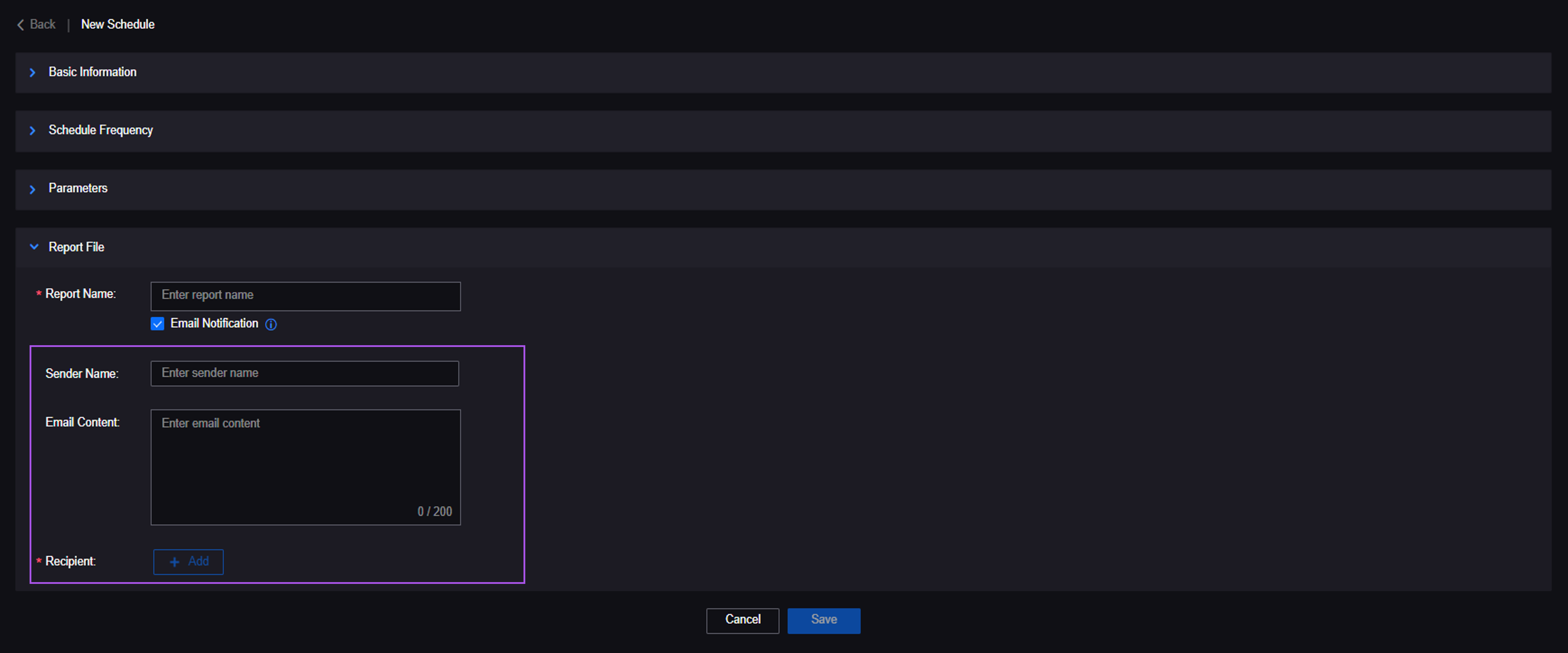Click the Parameters header title
Image resolution: width=1568 pixels, height=653 pixels.
point(78,189)
